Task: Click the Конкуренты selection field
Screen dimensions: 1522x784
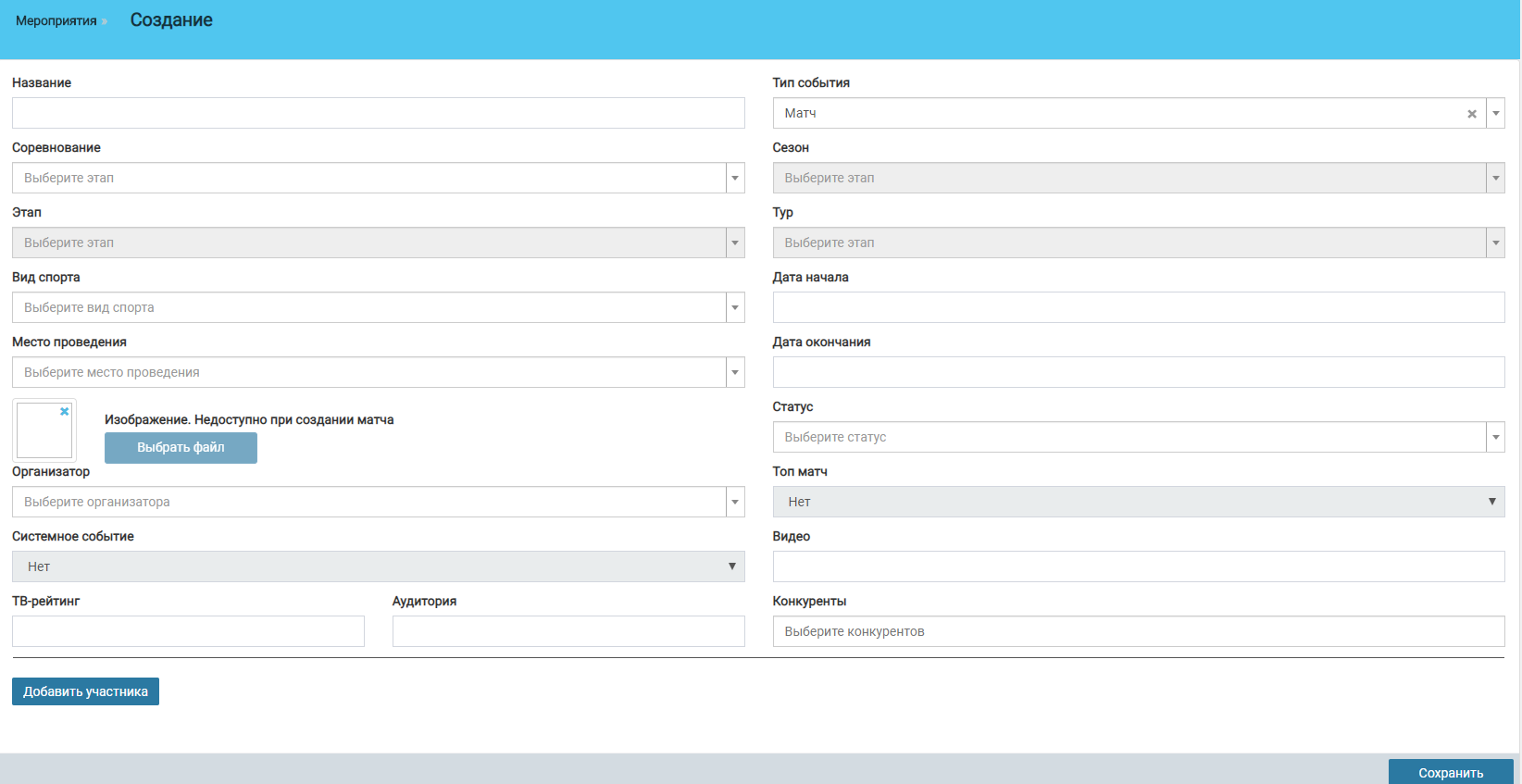Action: pyautogui.click(x=1138, y=631)
